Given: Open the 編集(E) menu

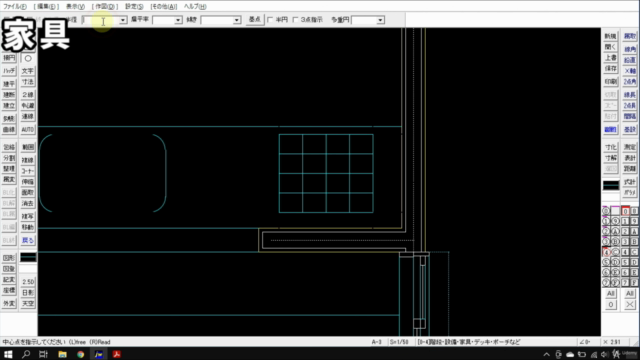Looking at the screenshot, I should pos(46,7).
